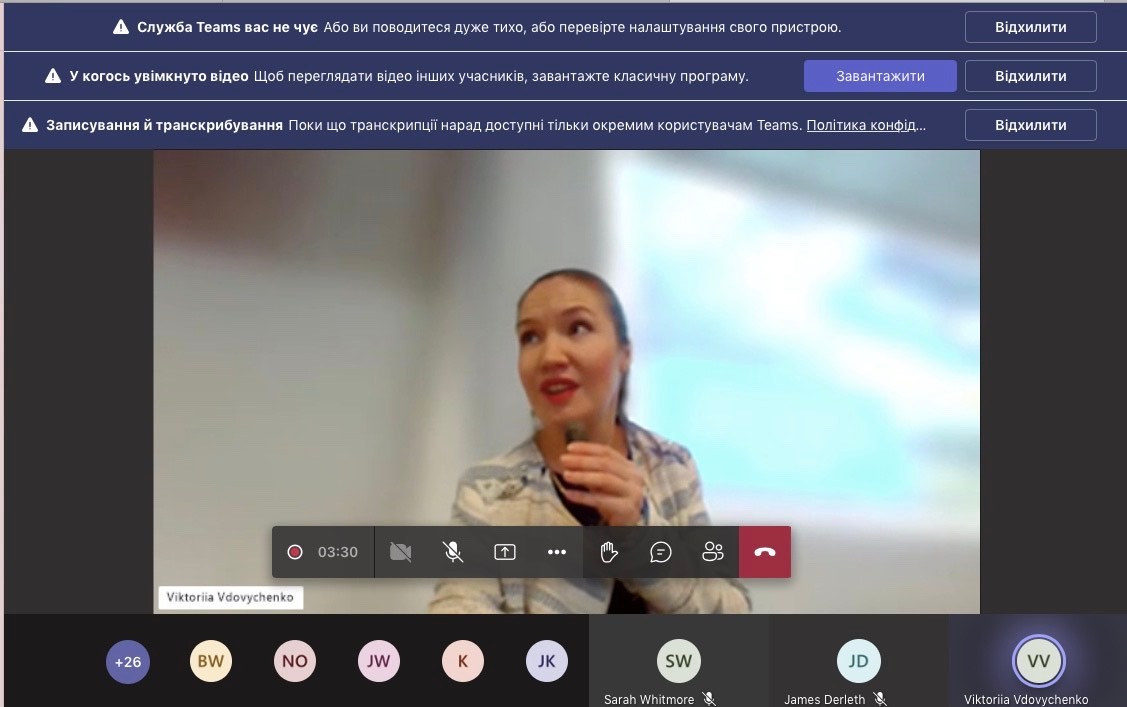Screen dimensions: 1127x707
Task: Raise your hand in the meeting
Action: coord(609,552)
